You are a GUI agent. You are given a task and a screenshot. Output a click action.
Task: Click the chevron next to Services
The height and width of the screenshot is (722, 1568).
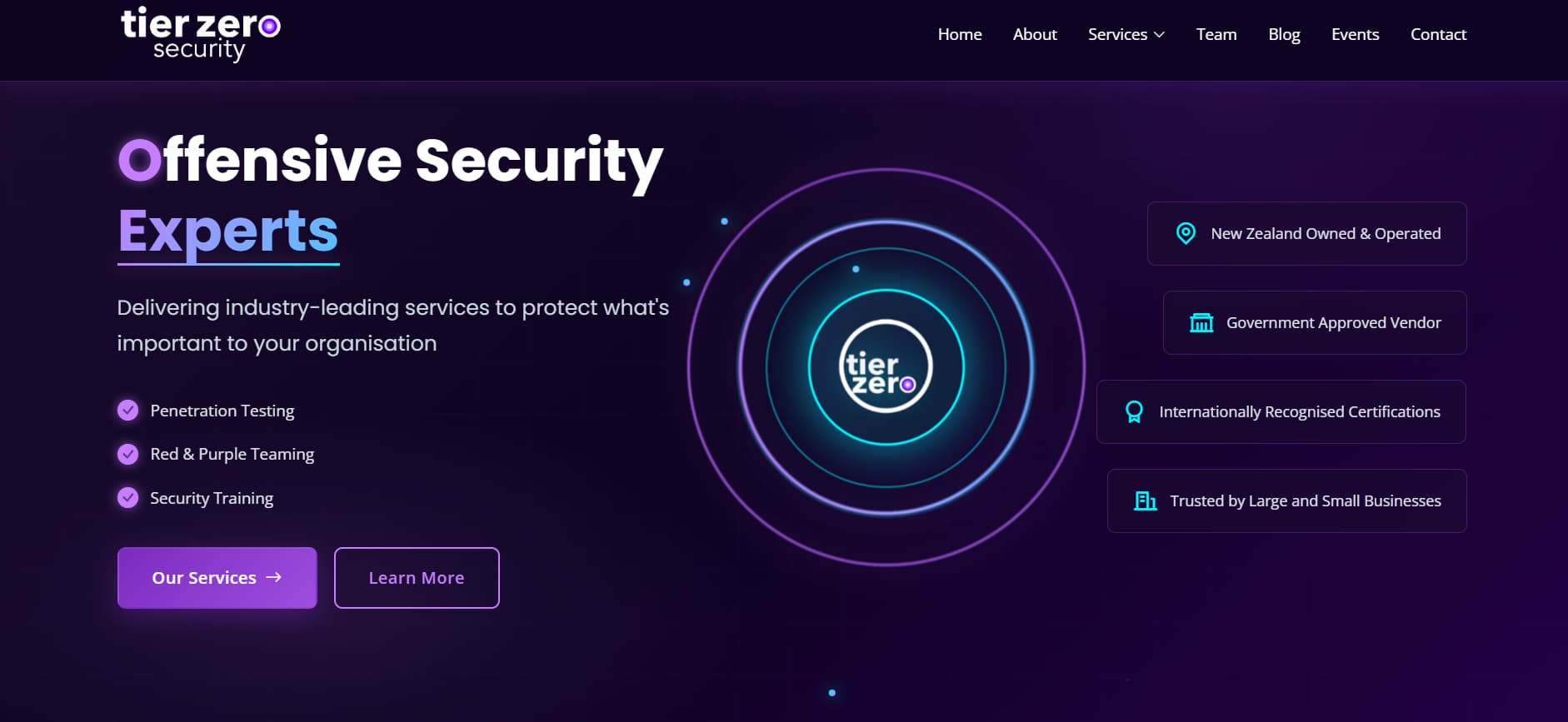(1160, 35)
